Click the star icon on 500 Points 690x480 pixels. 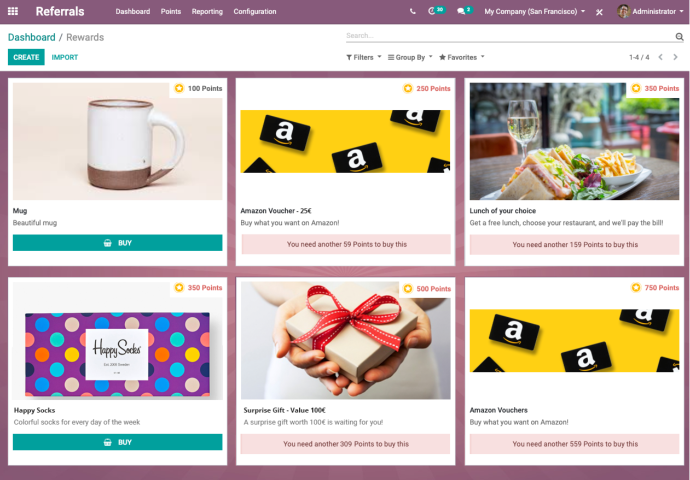click(x=408, y=289)
